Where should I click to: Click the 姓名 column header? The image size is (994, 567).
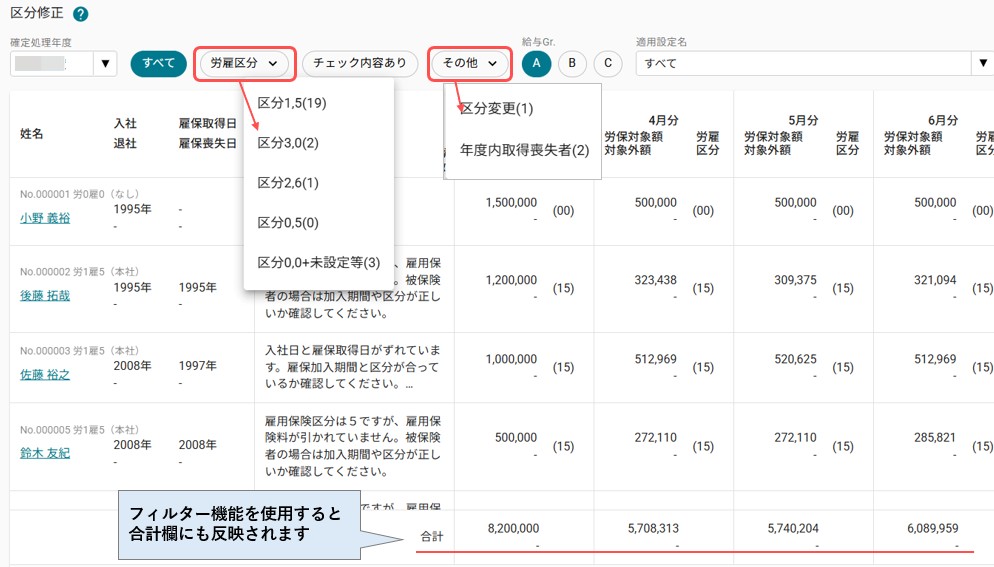pyautogui.click(x=32, y=133)
